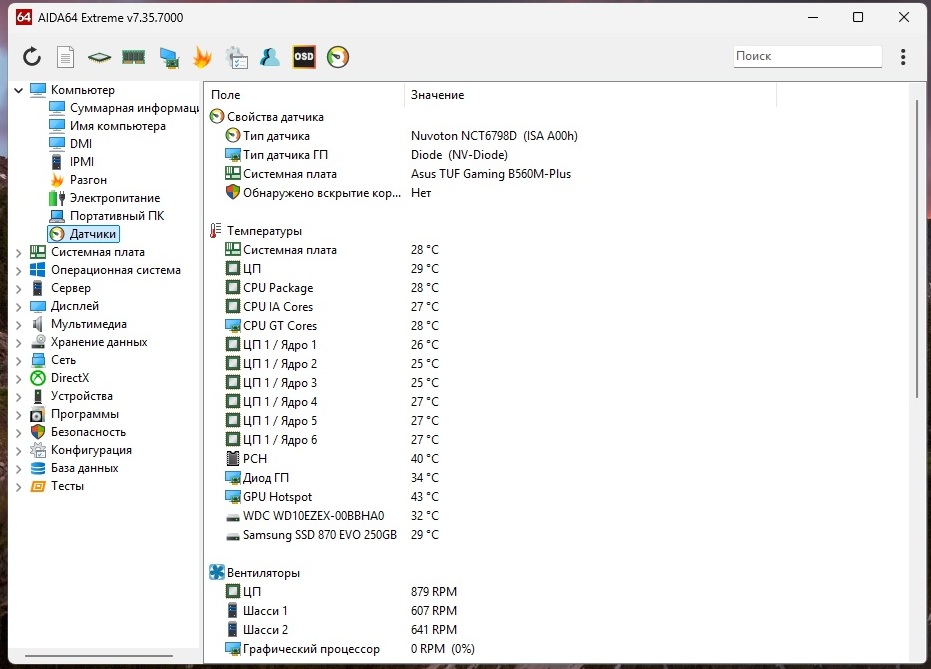
Task: Click the user profile toolbar icon
Action: coord(270,57)
